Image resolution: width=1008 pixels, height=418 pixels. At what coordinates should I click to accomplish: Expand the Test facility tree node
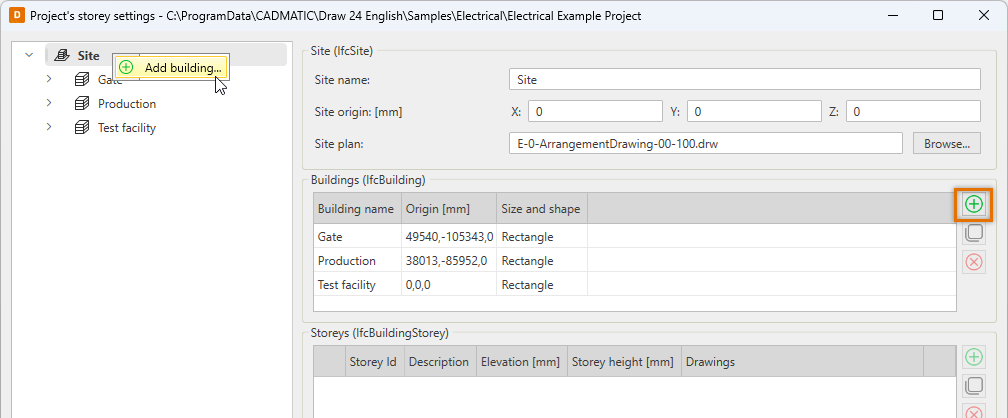(48, 128)
